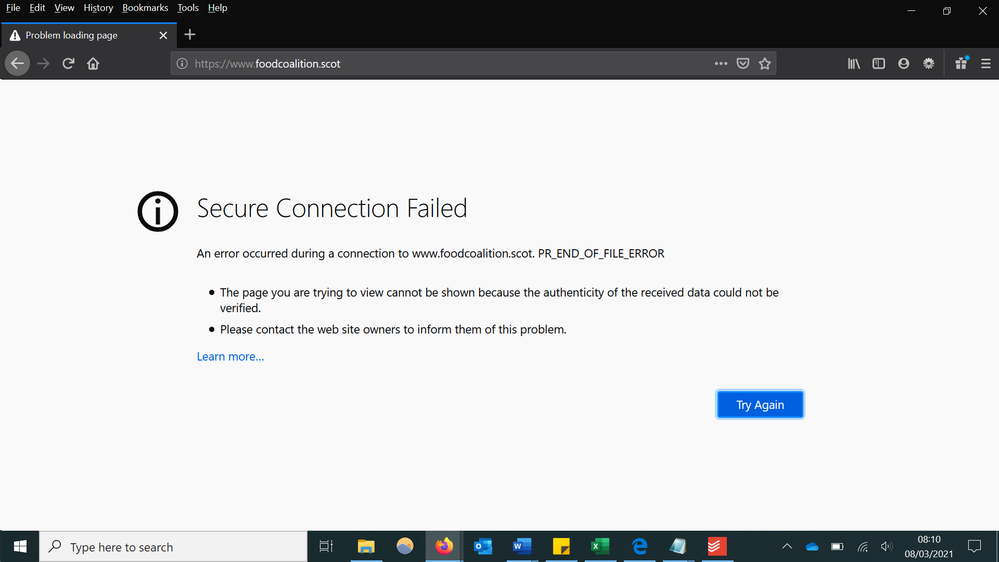Close the Problem loading page tab
The width and height of the screenshot is (999, 562).
[x=164, y=35]
